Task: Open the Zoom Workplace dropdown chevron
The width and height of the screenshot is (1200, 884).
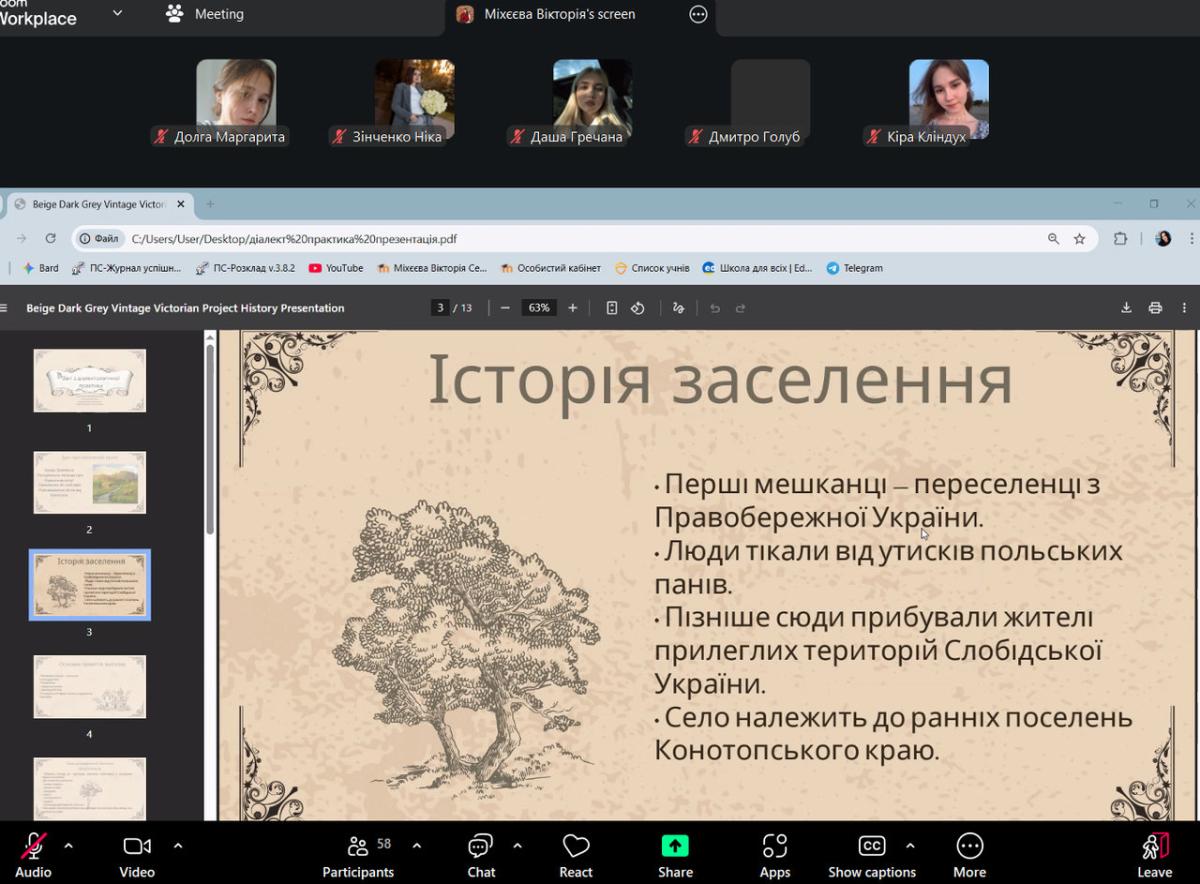Action: click(x=117, y=14)
